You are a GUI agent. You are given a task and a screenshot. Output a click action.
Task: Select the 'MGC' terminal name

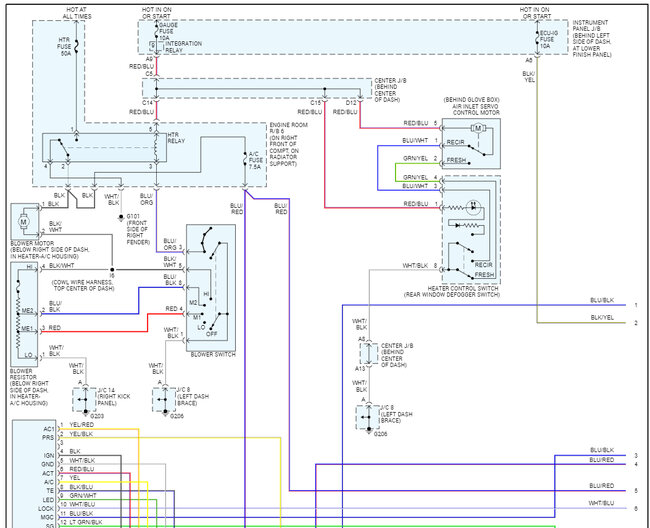pyautogui.click(x=47, y=517)
